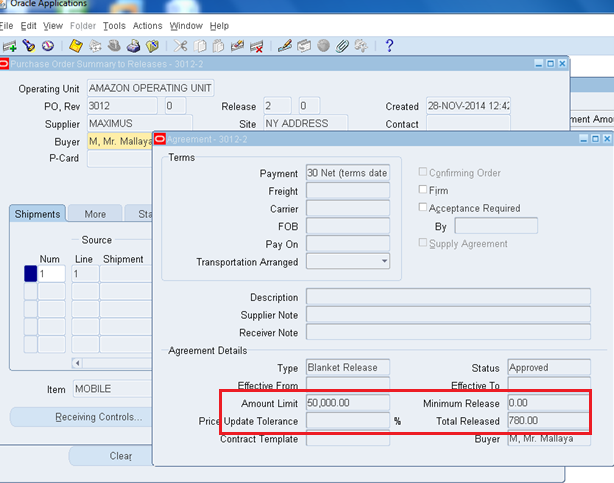Click the Cut scissors icon
Viewport: 614px width, 483px height.
181,46
